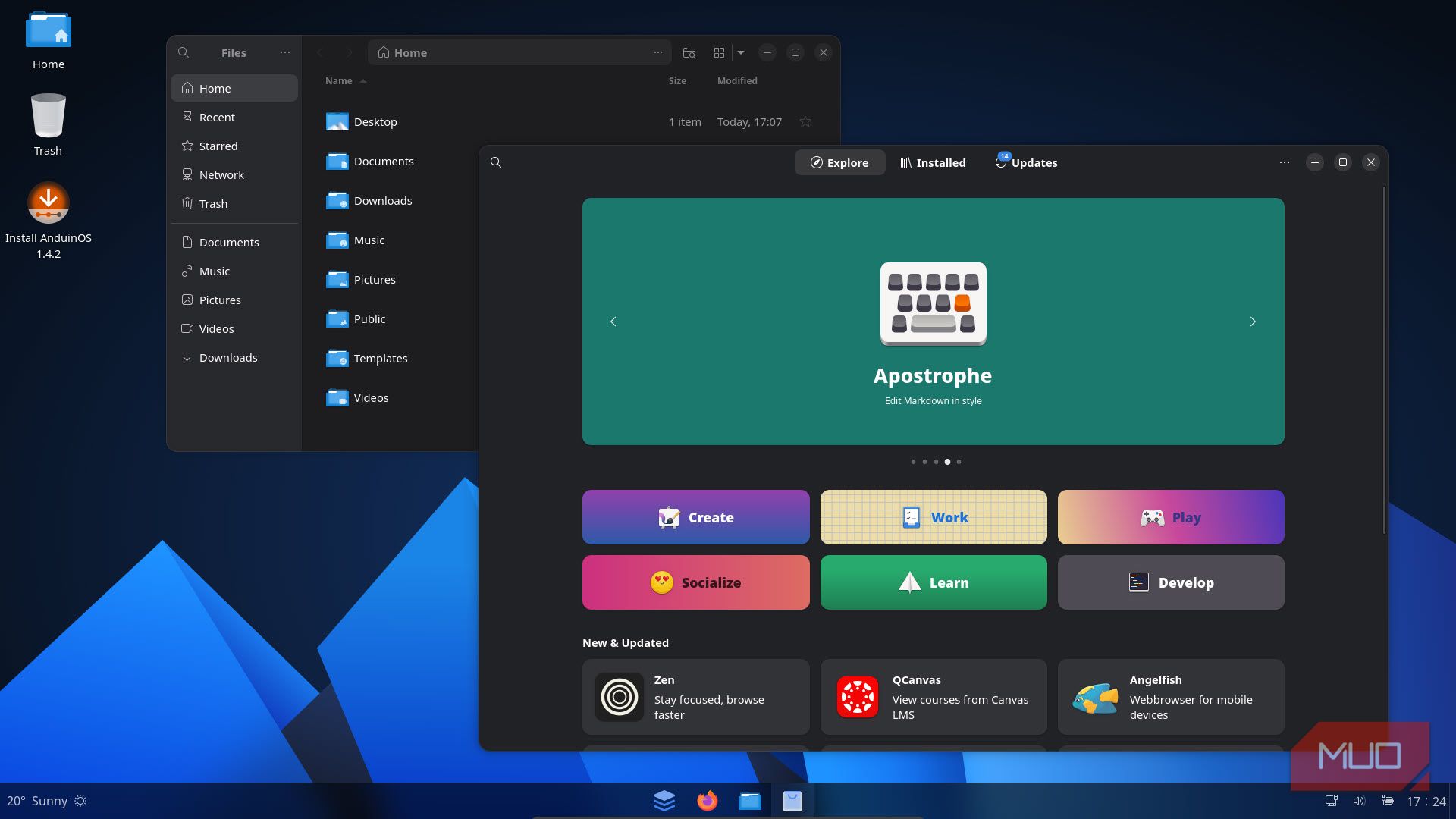Launch Firefox from the taskbar
Viewport: 1456px width, 819px height.
pos(707,801)
